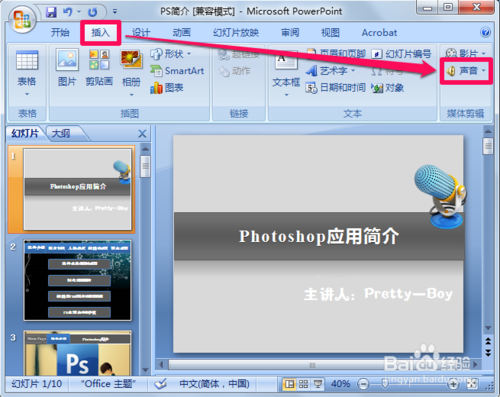Insert a picture via 图片 icon
Screen dimensions: 500x397
tap(67, 67)
